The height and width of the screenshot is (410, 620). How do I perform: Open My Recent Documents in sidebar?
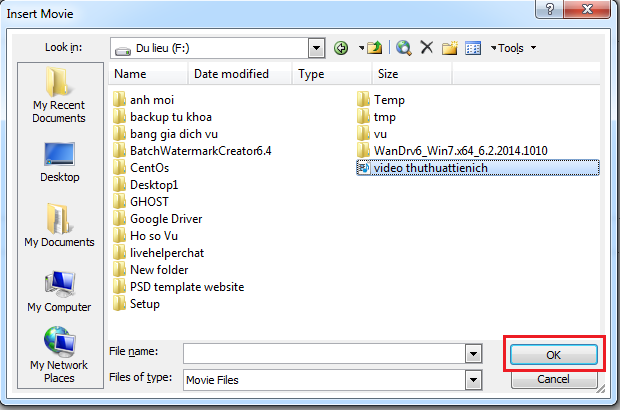click(59, 96)
